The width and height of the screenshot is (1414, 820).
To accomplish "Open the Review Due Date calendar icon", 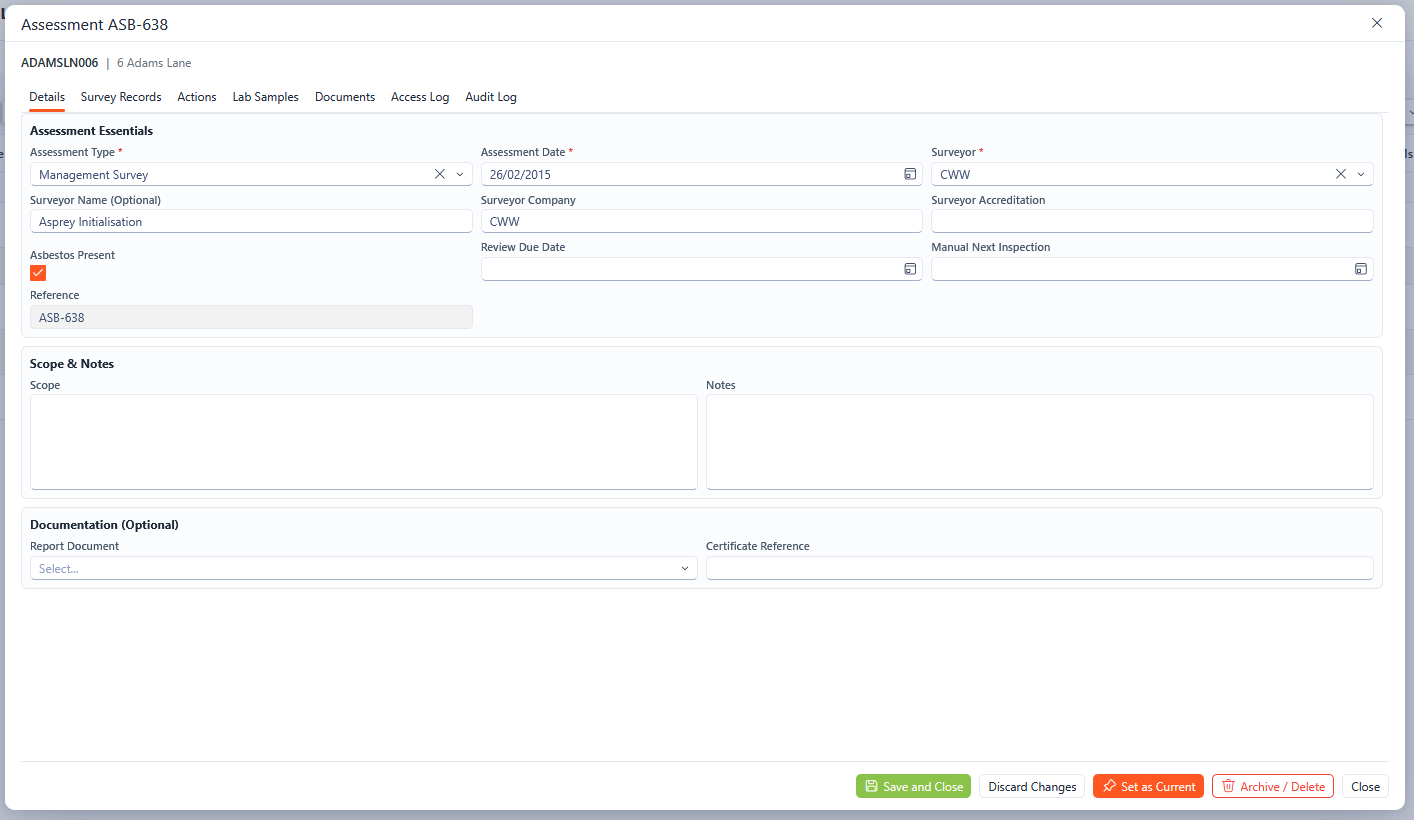I will 910,269.
